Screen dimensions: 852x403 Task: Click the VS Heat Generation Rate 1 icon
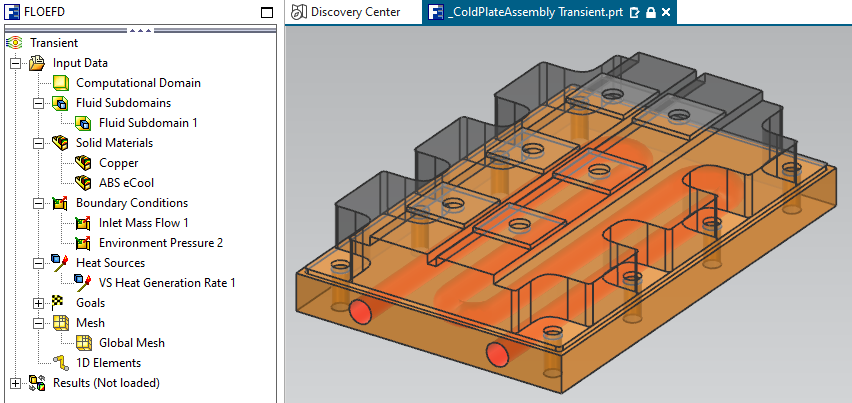(x=84, y=283)
